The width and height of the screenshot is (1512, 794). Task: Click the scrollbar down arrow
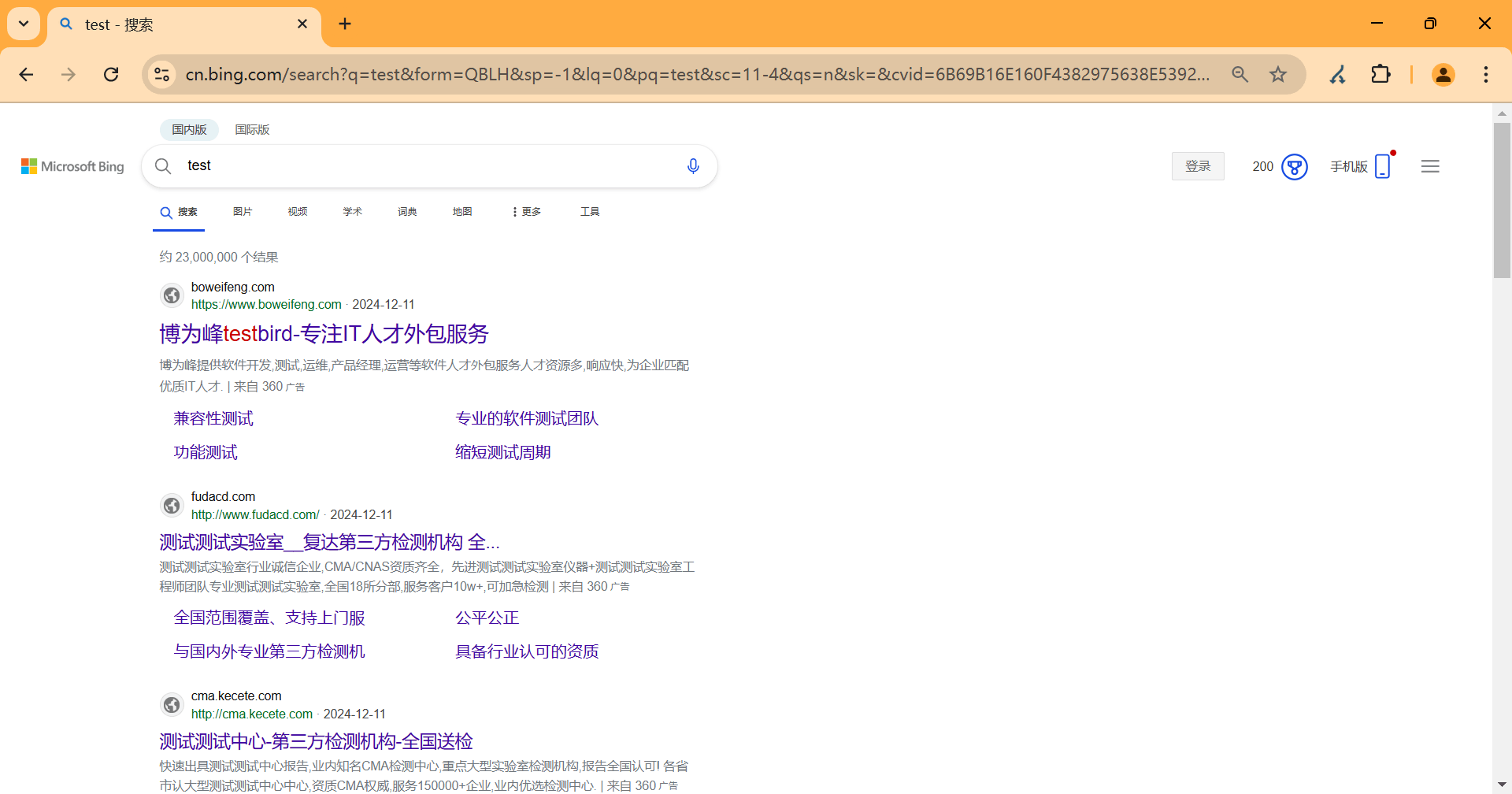(x=1502, y=785)
